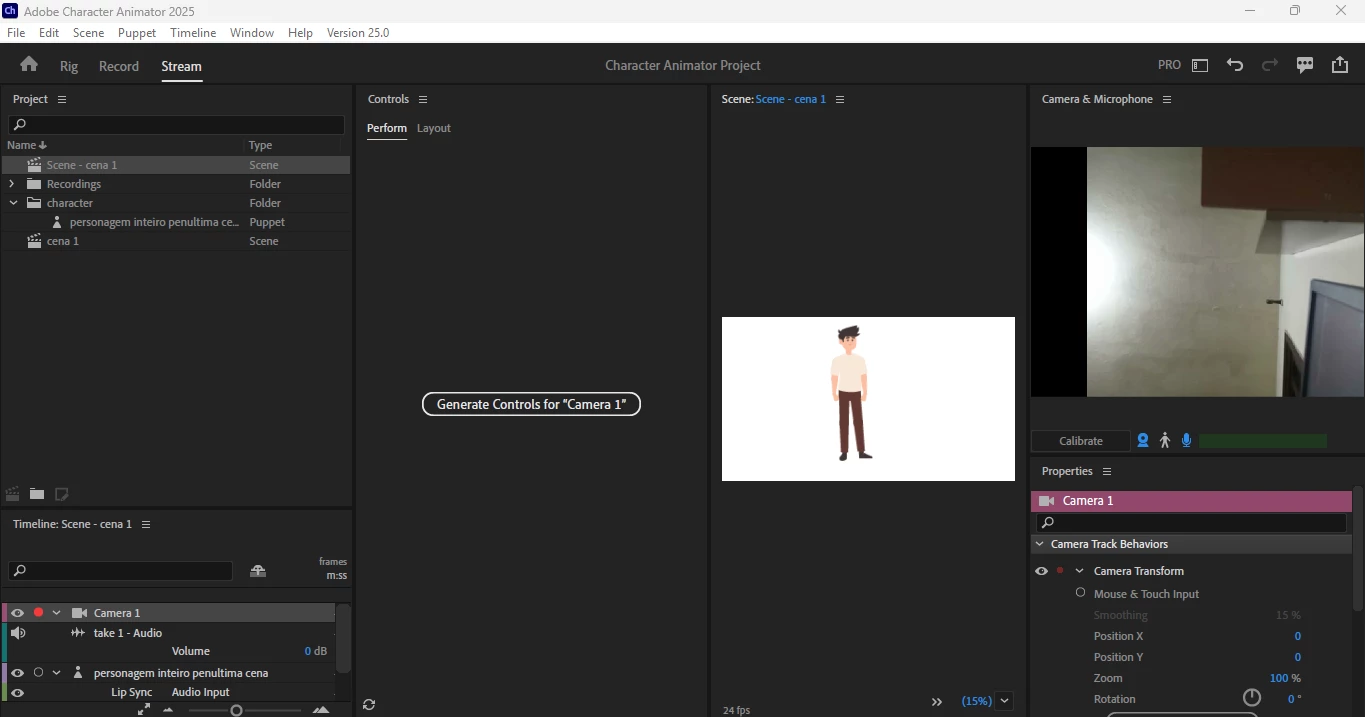1365x717 pixels.
Task: Hide personagem inteiro penultima cena track eye
Action: [17, 673]
